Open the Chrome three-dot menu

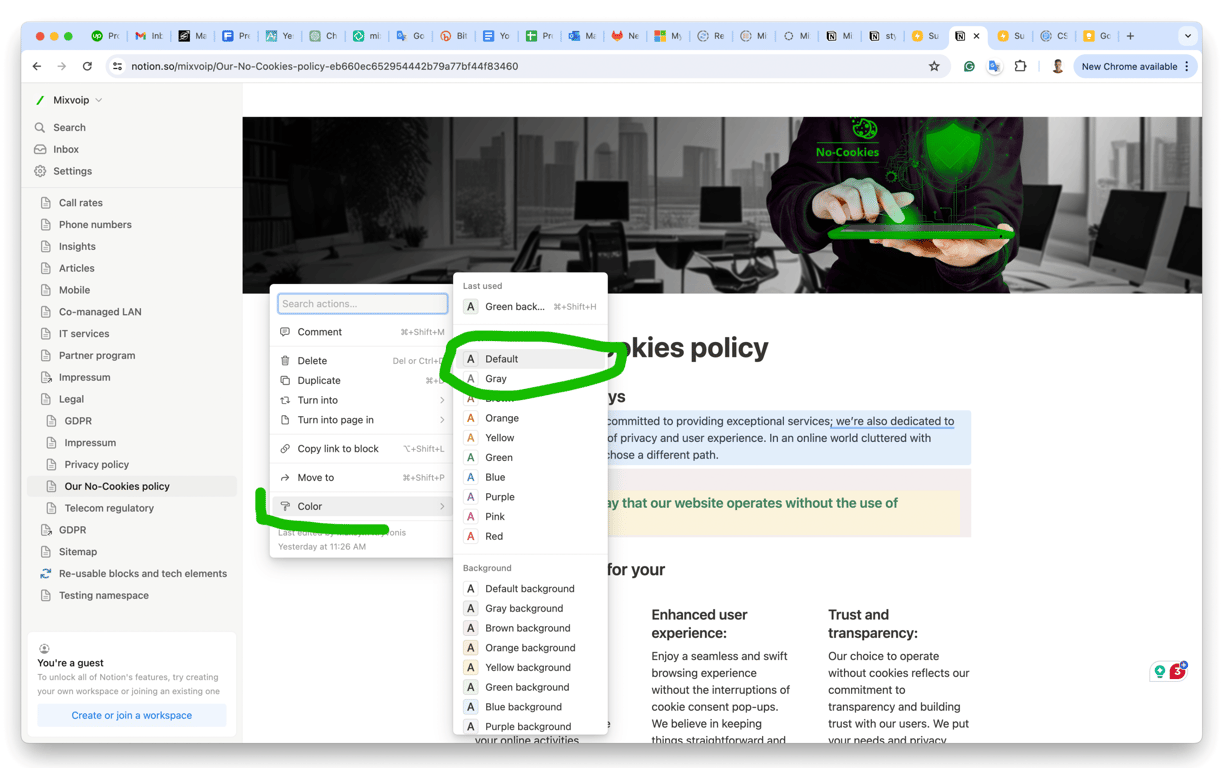pyautogui.click(x=1188, y=66)
